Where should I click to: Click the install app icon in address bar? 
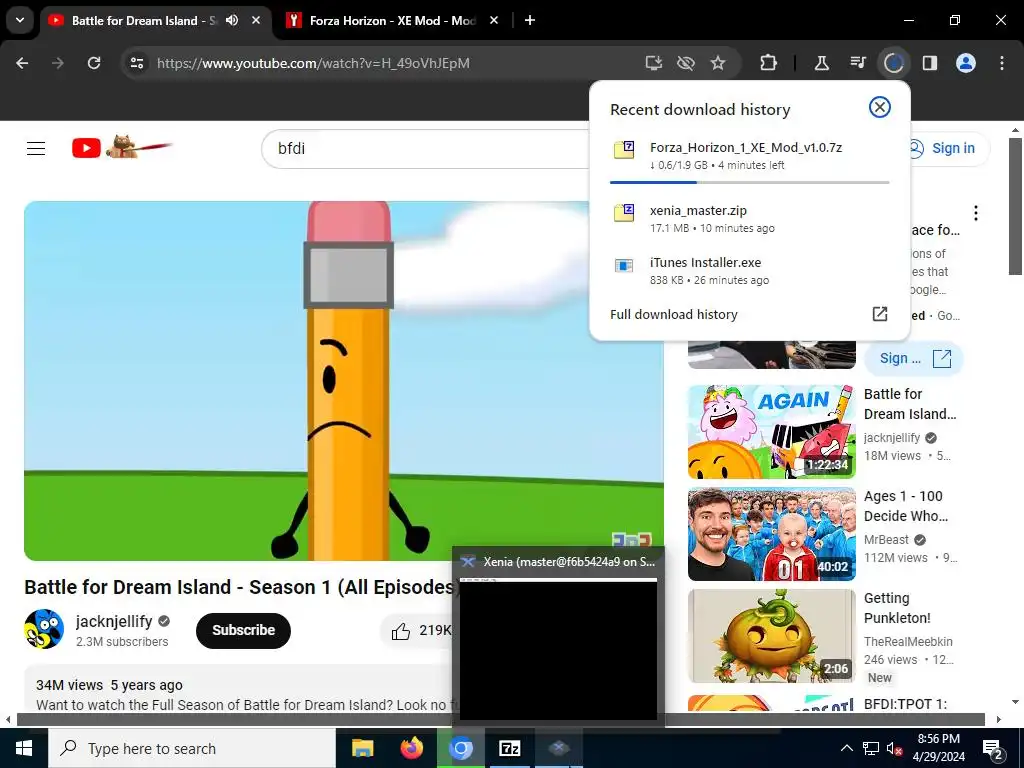654,63
